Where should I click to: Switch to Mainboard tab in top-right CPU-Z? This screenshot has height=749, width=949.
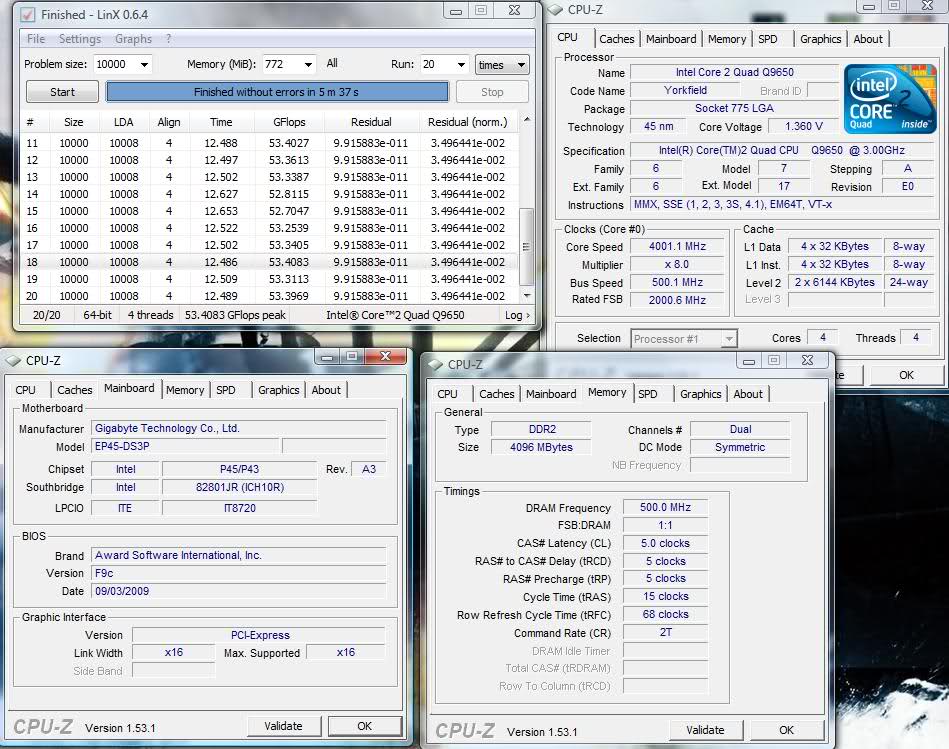pos(671,39)
